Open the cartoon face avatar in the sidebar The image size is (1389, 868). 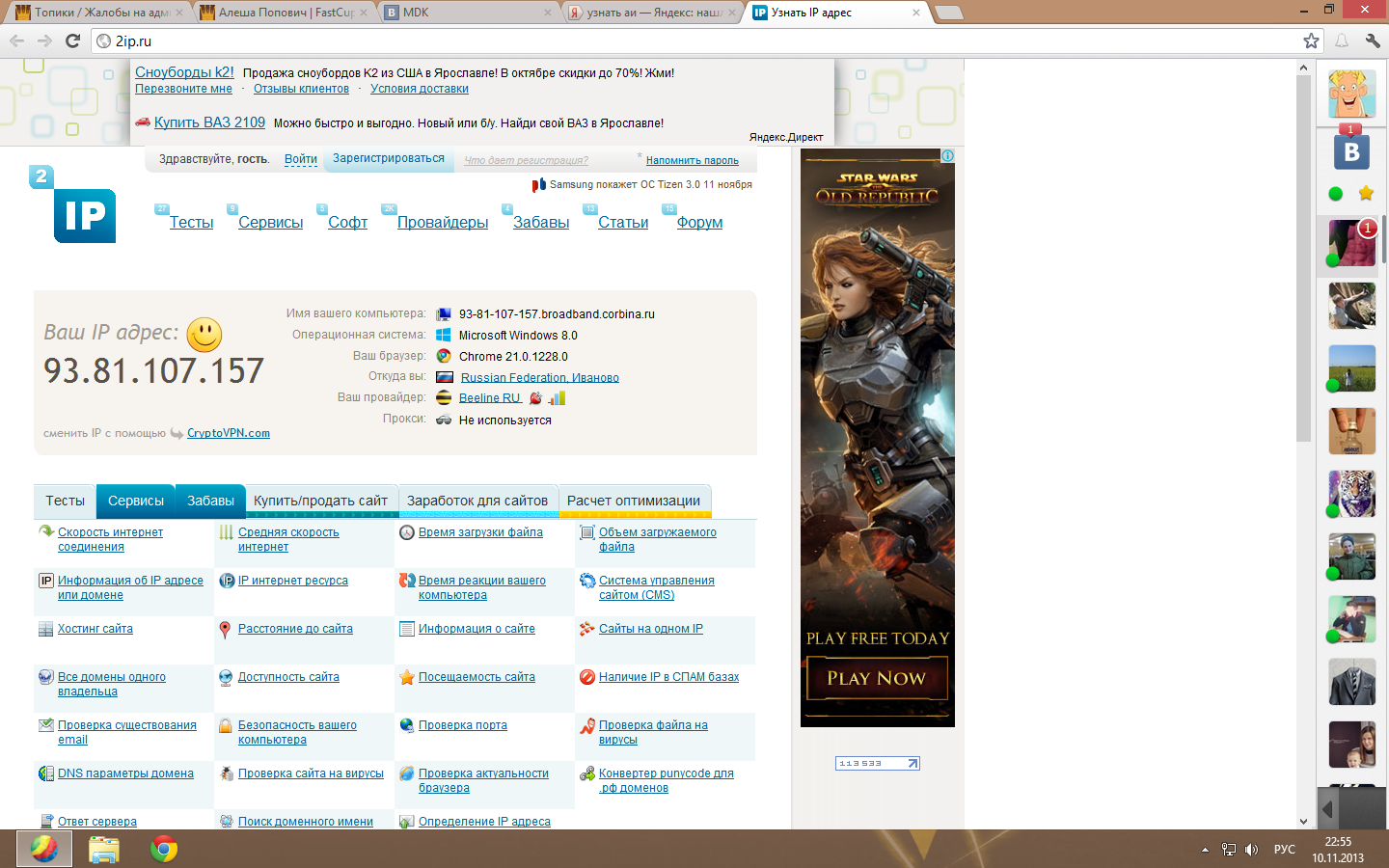click(1351, 93)
